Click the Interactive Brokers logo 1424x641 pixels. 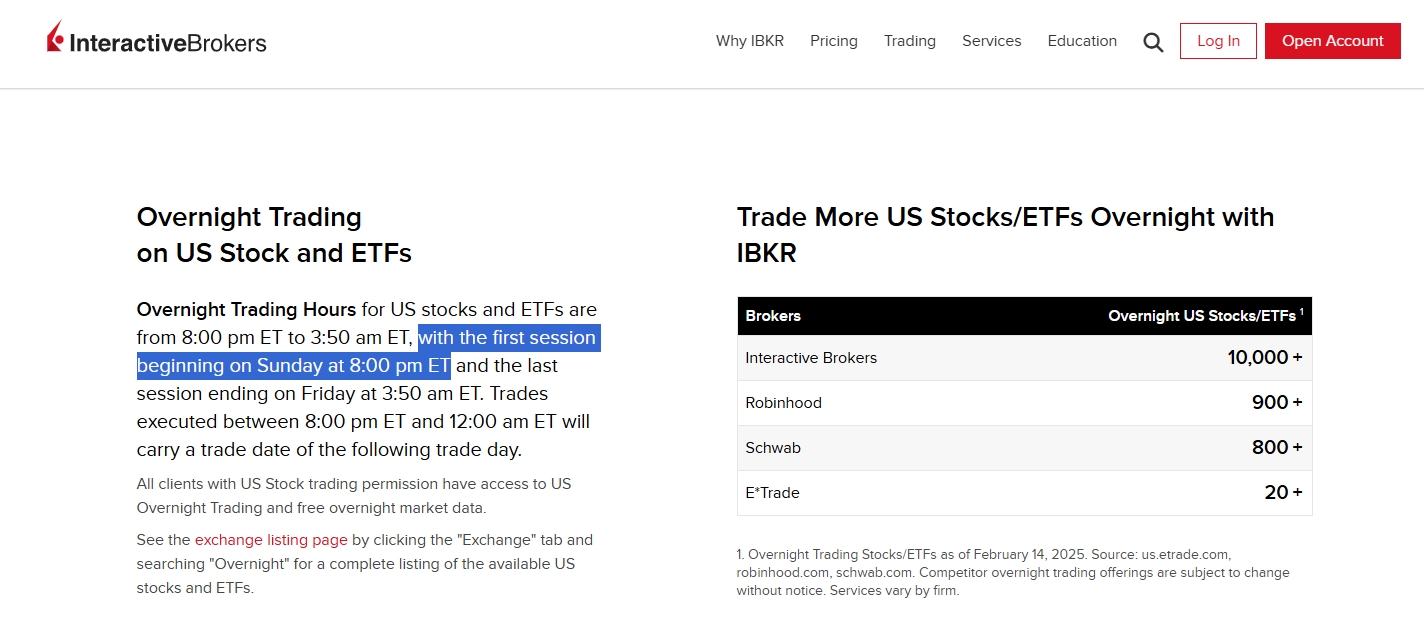[x=157, y=41]
